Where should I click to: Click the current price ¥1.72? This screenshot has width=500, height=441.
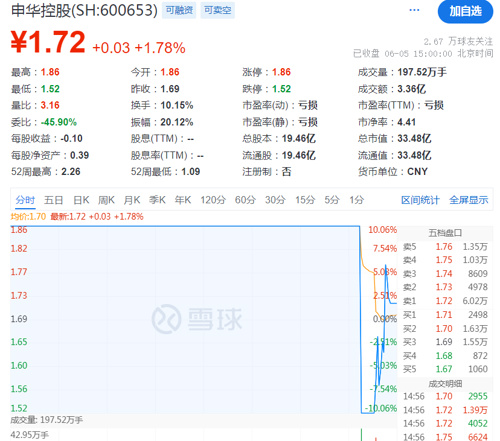pos(48,42)
